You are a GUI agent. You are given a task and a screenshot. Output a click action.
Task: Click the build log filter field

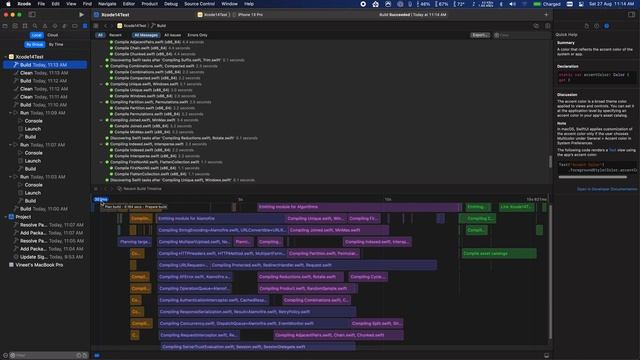[521, 35]
